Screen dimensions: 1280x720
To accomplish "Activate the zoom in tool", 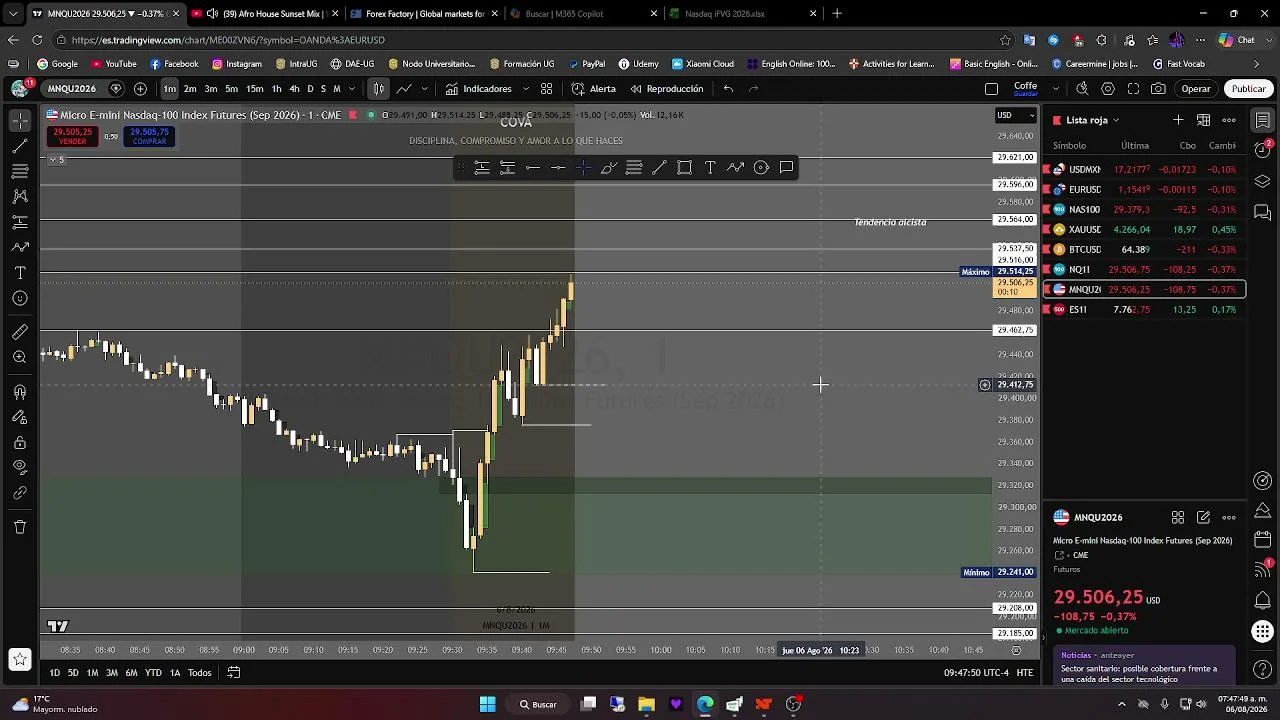I will pyautogui.click(x=20, y=357).
